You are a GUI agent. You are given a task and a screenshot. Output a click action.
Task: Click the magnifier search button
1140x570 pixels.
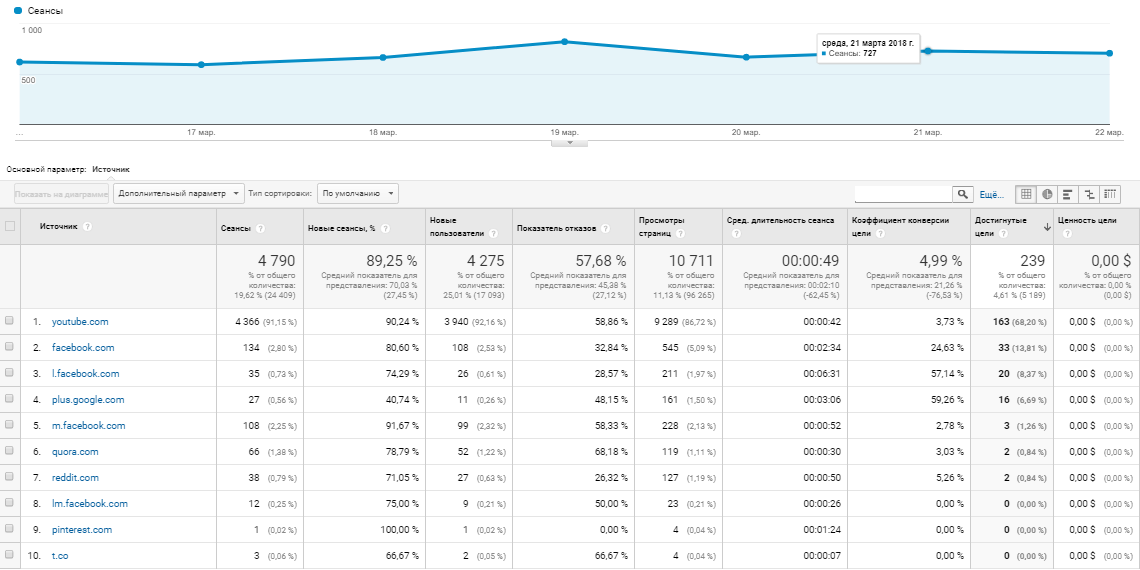click(x=962, y=194)
